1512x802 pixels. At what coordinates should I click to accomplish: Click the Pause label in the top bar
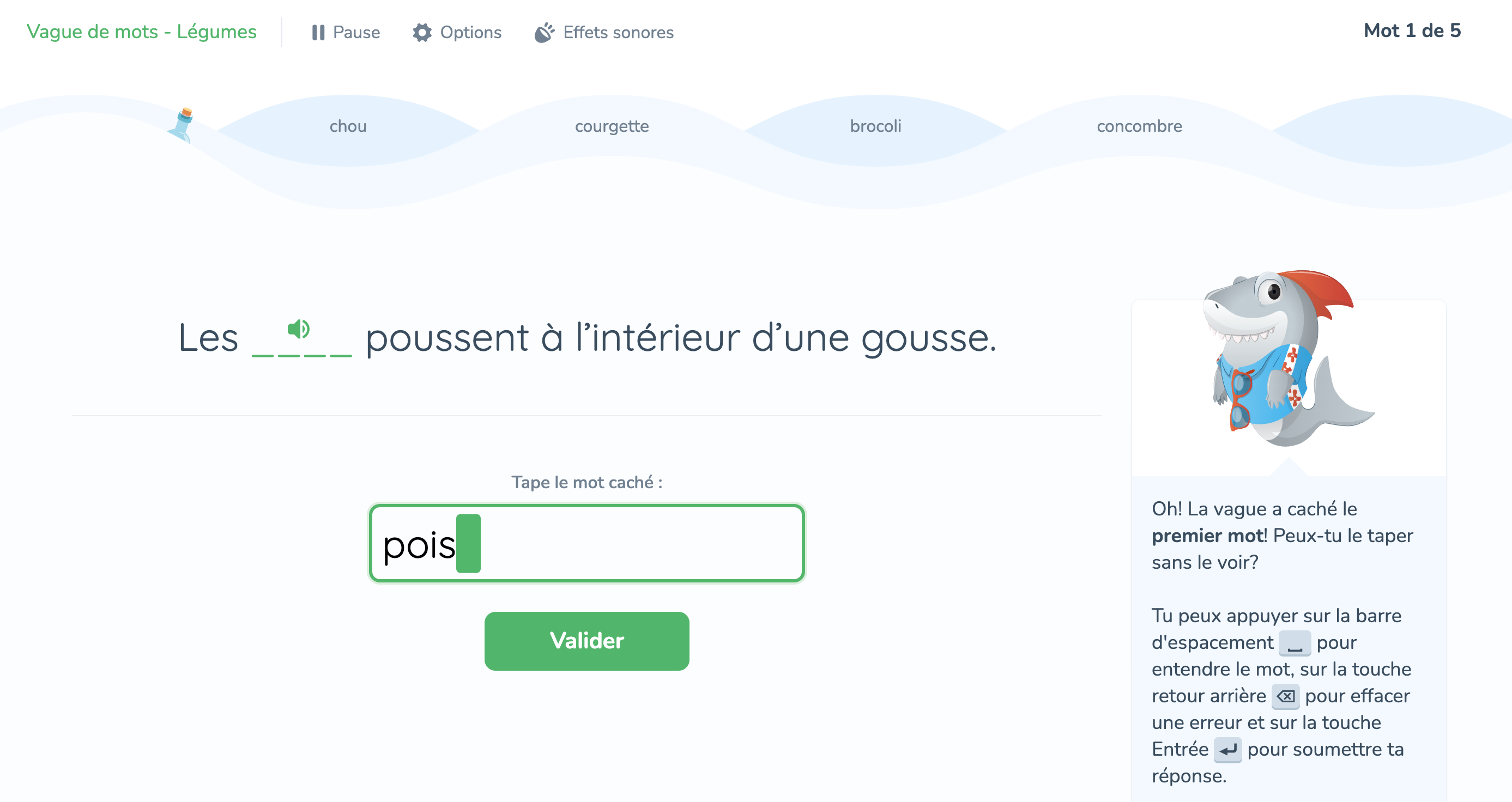(x=356, y=33)
